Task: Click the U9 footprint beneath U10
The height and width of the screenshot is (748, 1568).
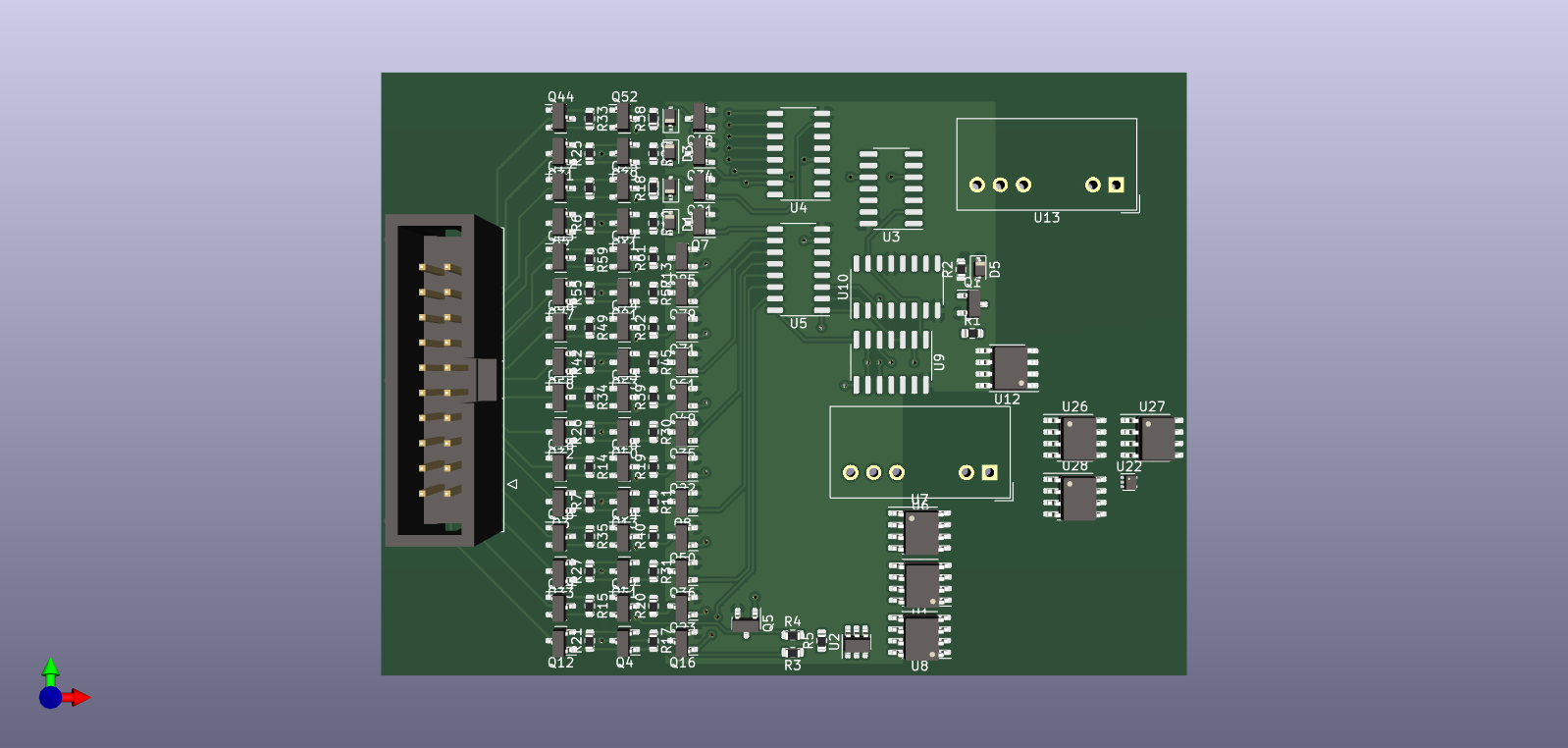Action: [890, 362]
